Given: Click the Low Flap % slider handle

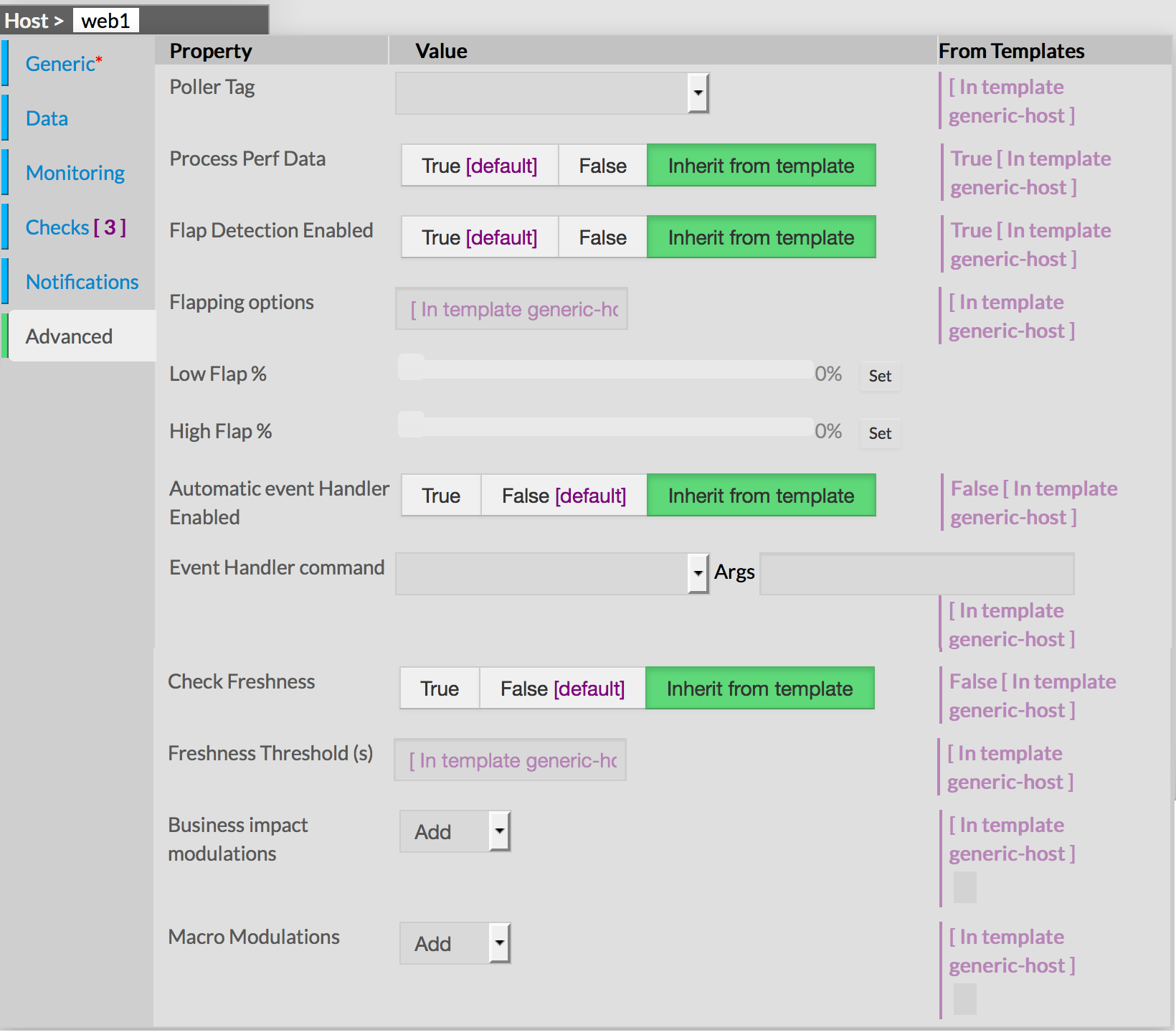Looking at the screenshot, I should click(x=412, y=367).
